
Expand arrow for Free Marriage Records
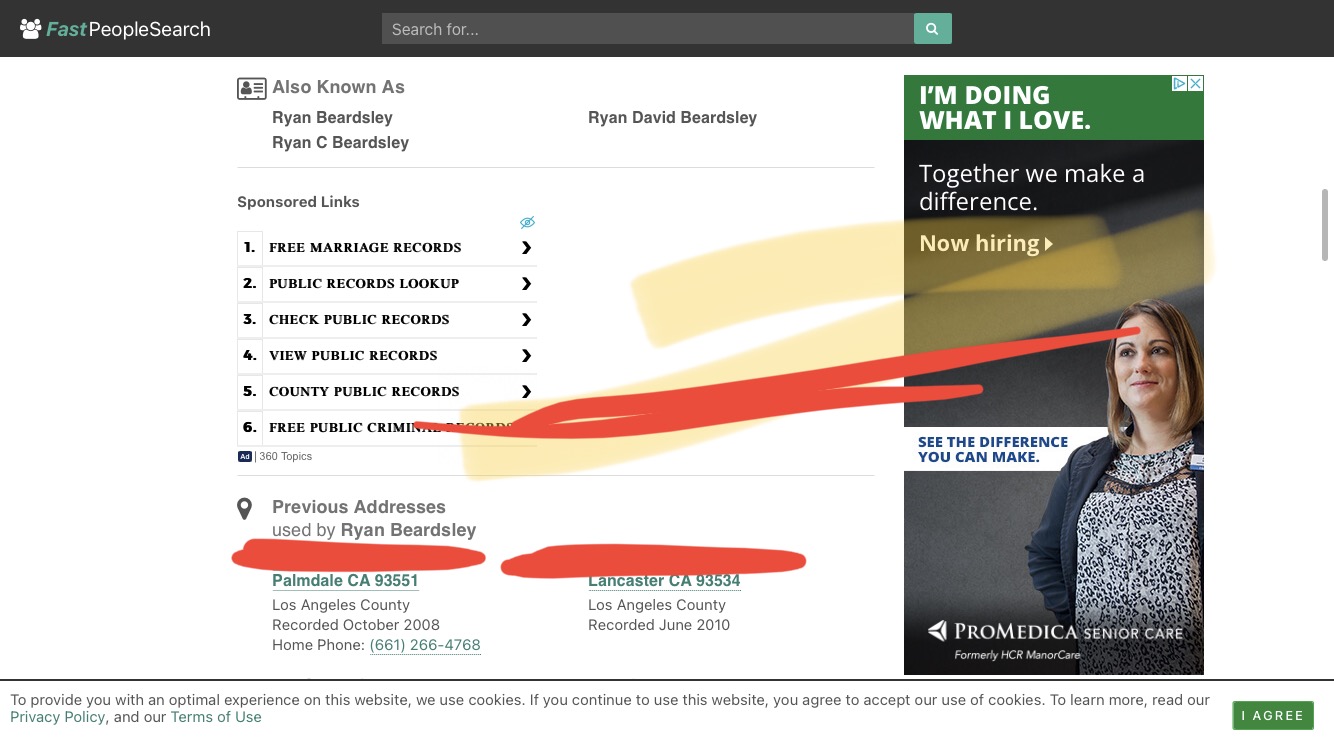[526, 247]
